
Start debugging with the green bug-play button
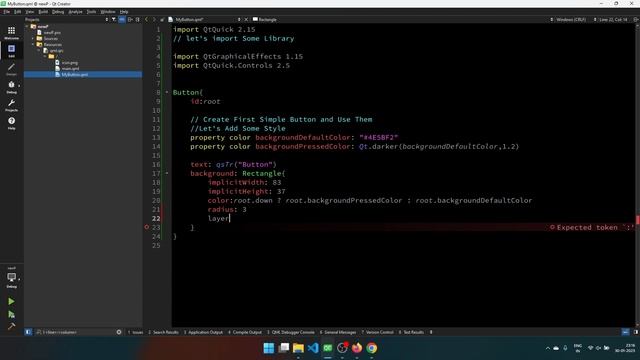coord(11,314)
